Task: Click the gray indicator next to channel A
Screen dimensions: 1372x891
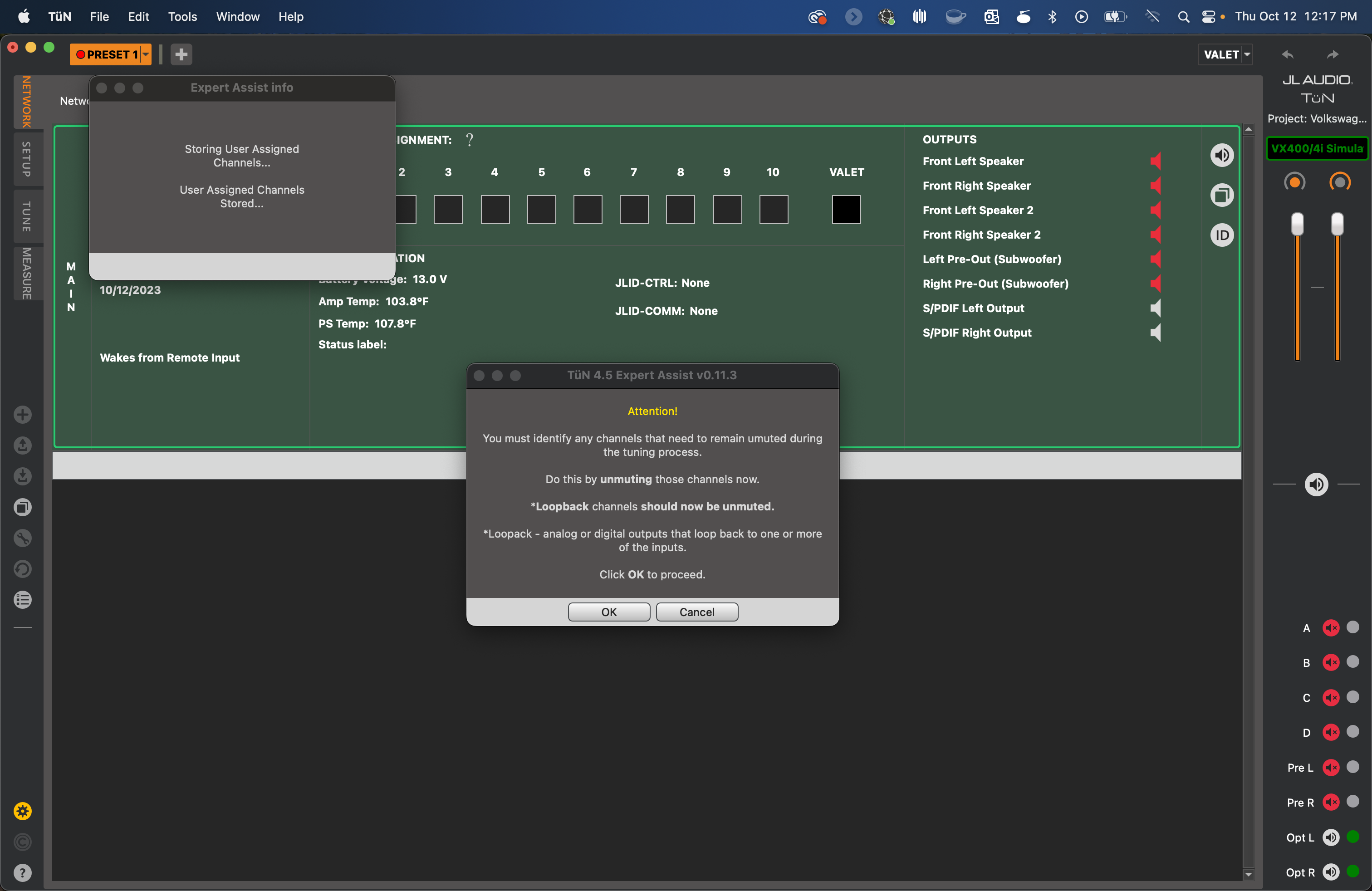Action: point(1352,627)
